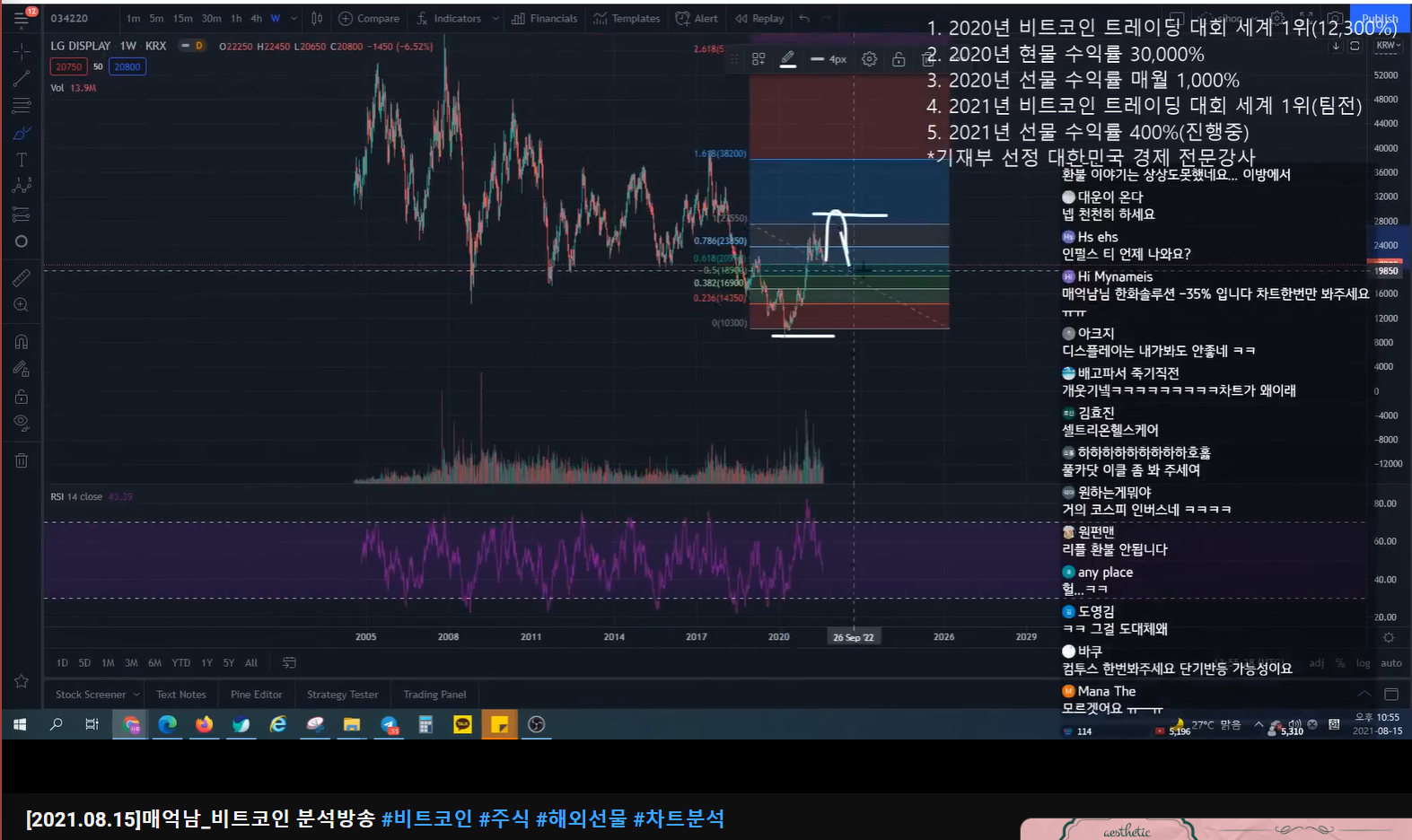Toggle lock all drawing tools
The height and width of the screenshot is (840, 1412).
(22, 397)
